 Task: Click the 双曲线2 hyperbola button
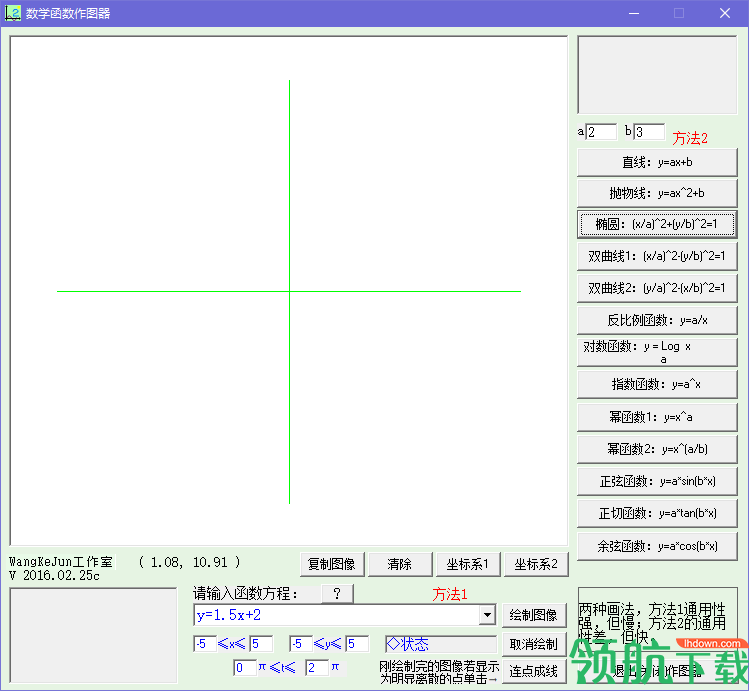pos(657,288)
